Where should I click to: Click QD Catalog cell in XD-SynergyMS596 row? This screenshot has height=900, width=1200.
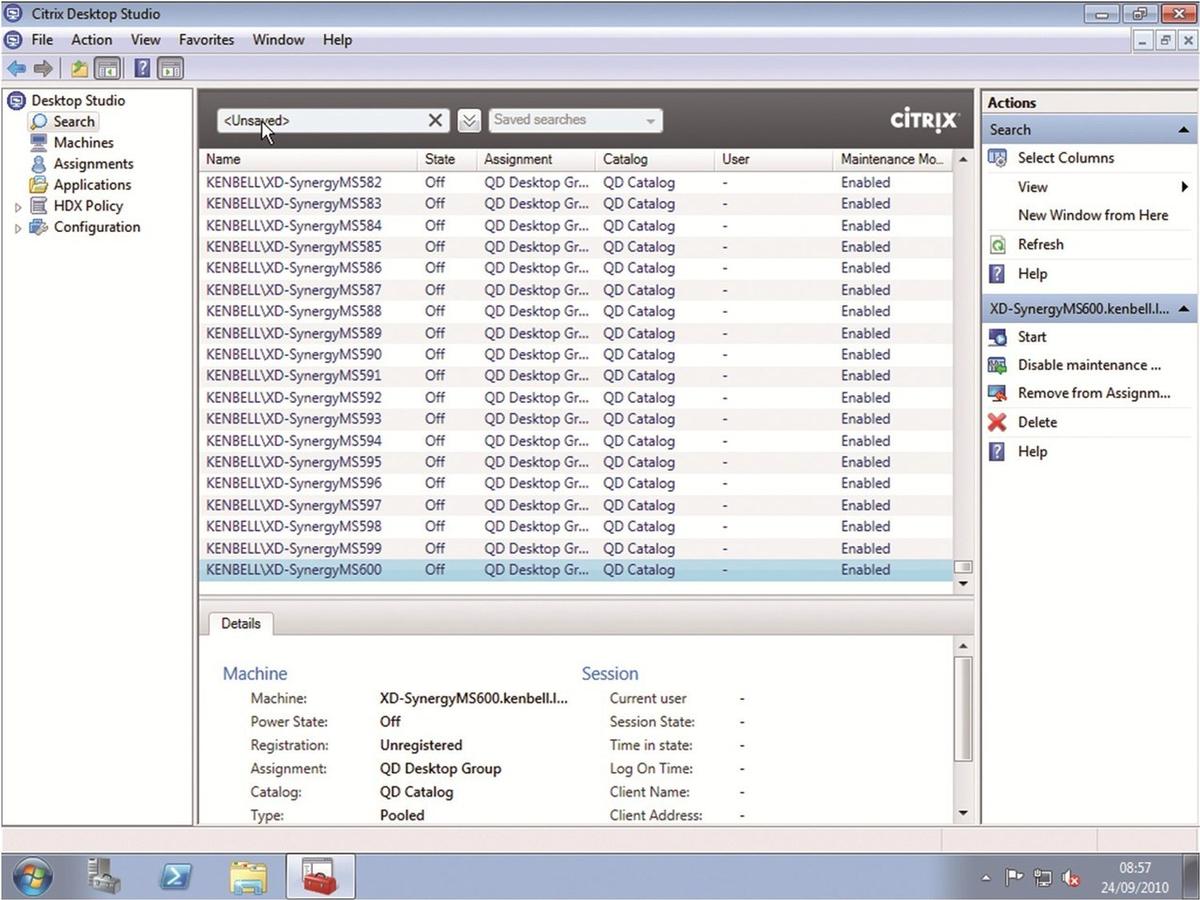639,484
